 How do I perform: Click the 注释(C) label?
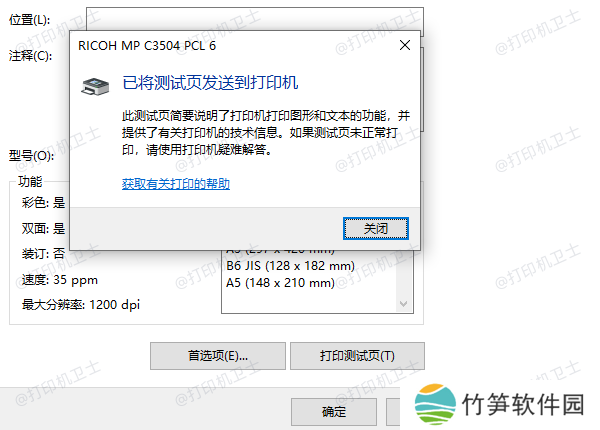click(30, 56)
